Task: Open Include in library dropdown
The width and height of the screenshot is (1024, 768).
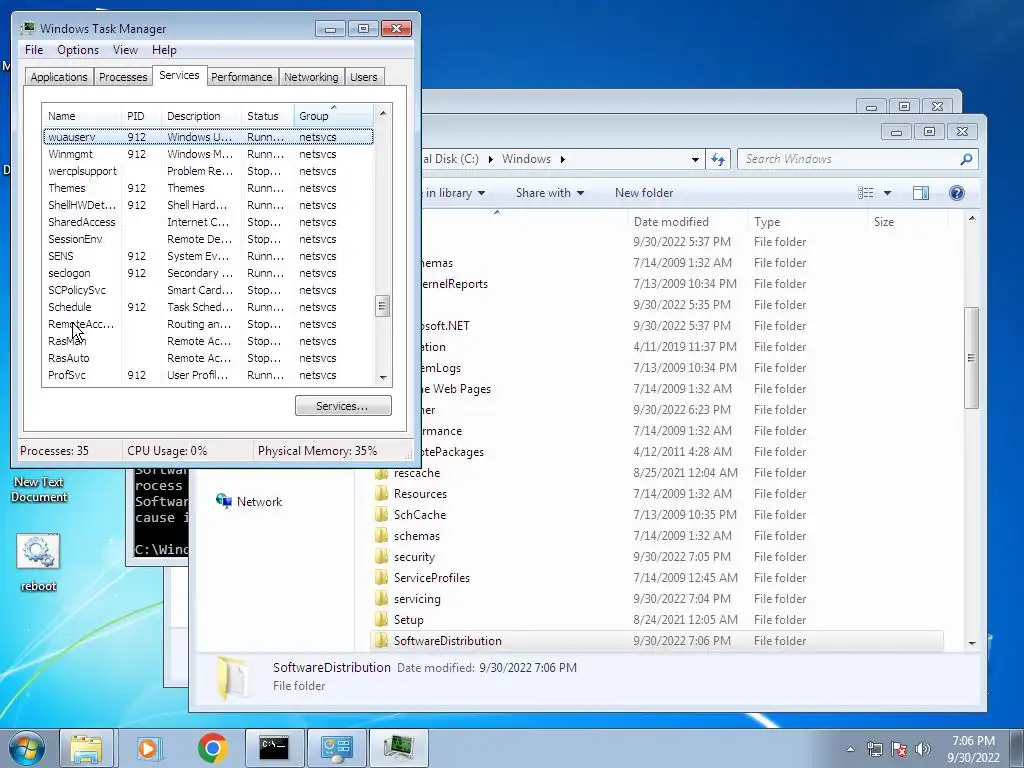Action: (x=455, y=193)
